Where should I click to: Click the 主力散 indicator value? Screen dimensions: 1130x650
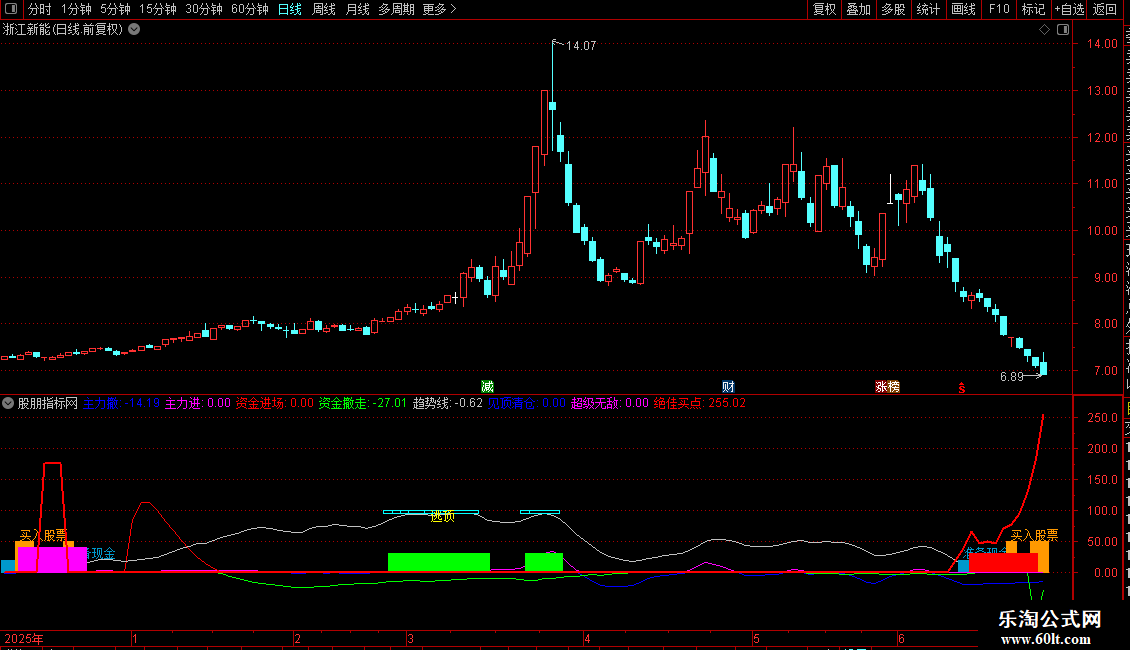(121, 404)
